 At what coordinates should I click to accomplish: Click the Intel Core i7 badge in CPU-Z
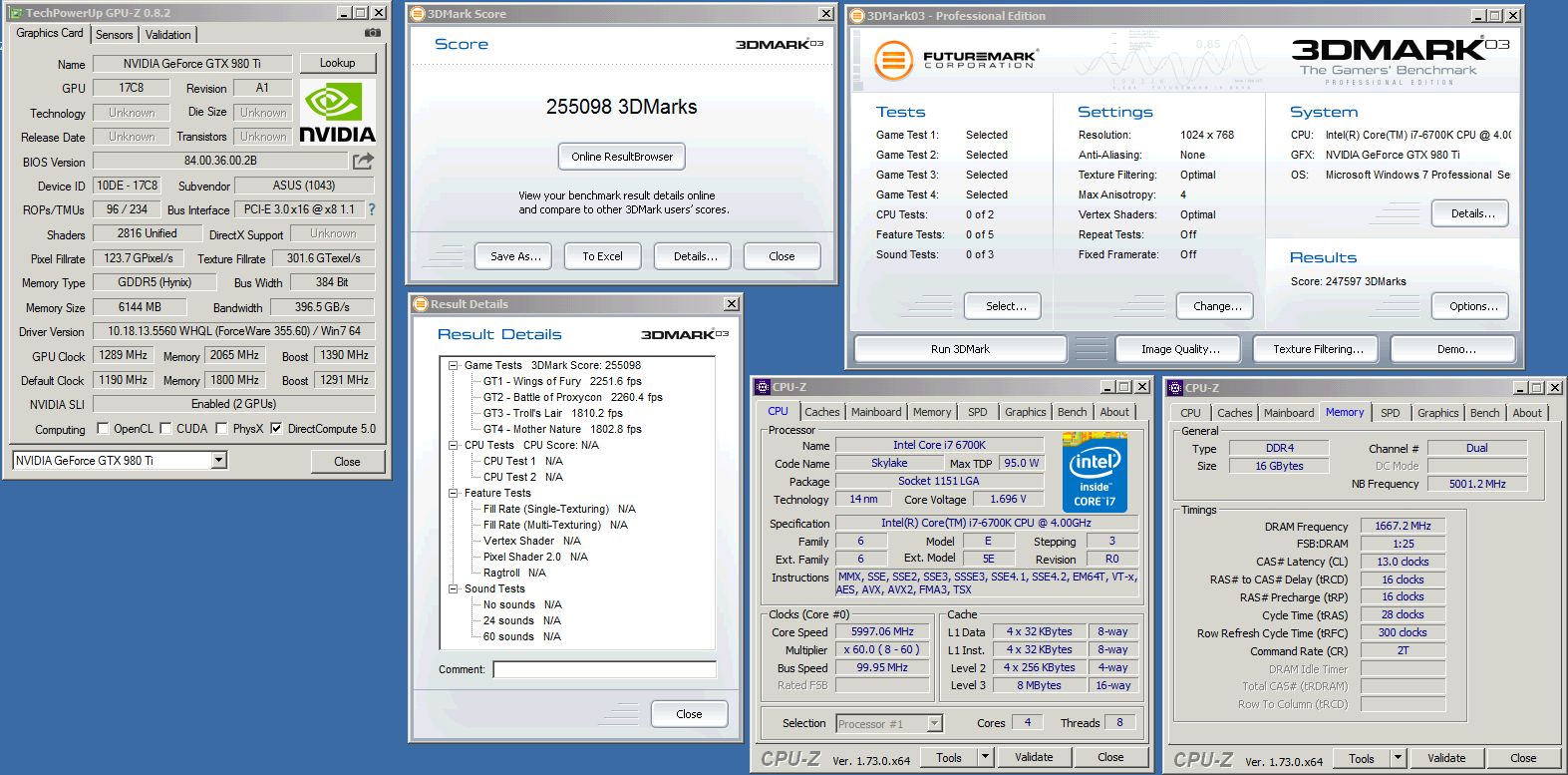(x=1095, y=471)
